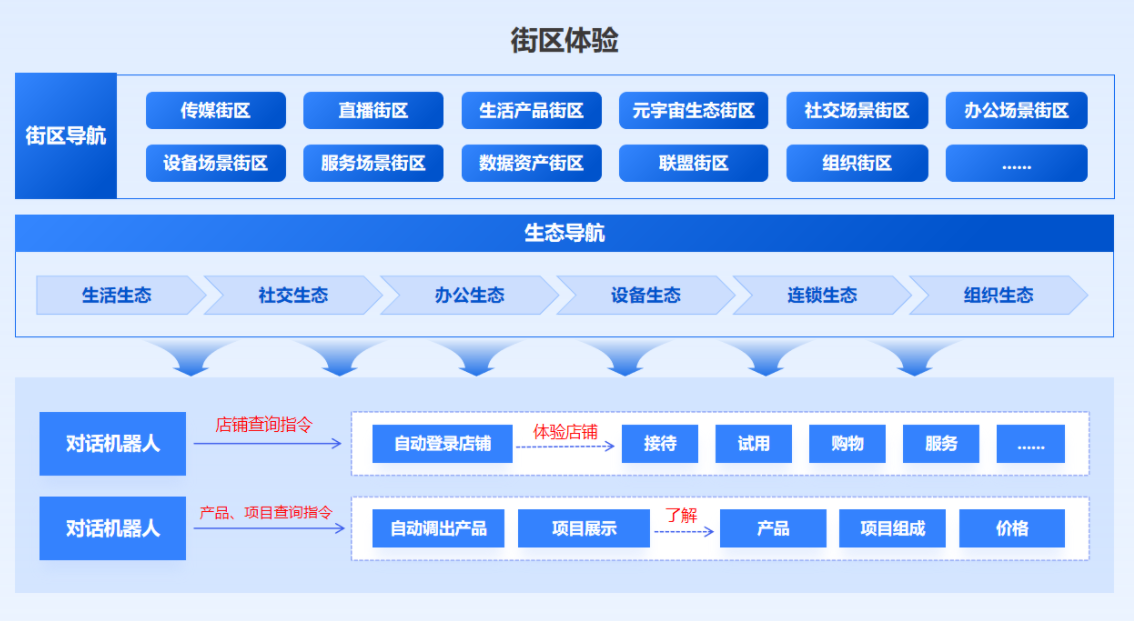Select the 数据资产街区 block
Screen dimensions: 1134x621
531,163
